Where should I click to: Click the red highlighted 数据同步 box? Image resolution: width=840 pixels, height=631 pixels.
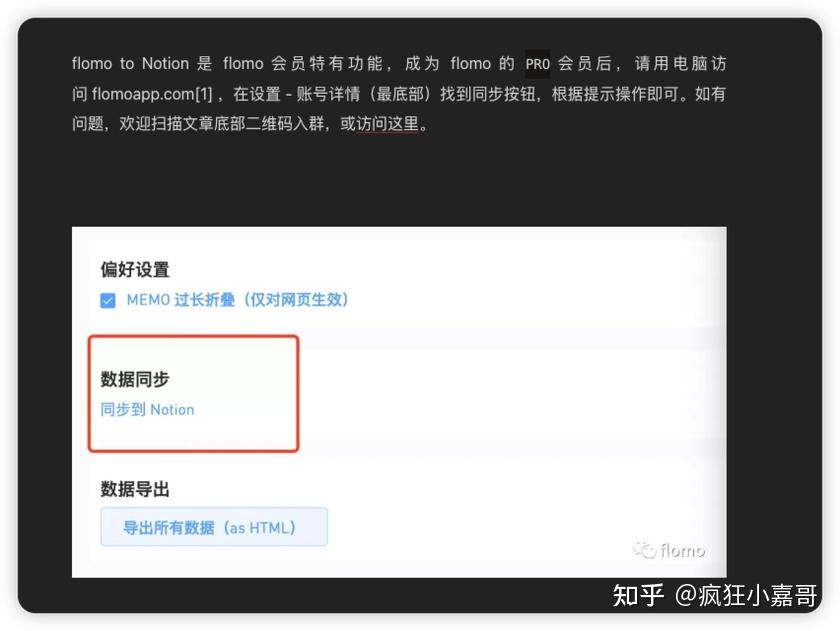tap(193, 394)
